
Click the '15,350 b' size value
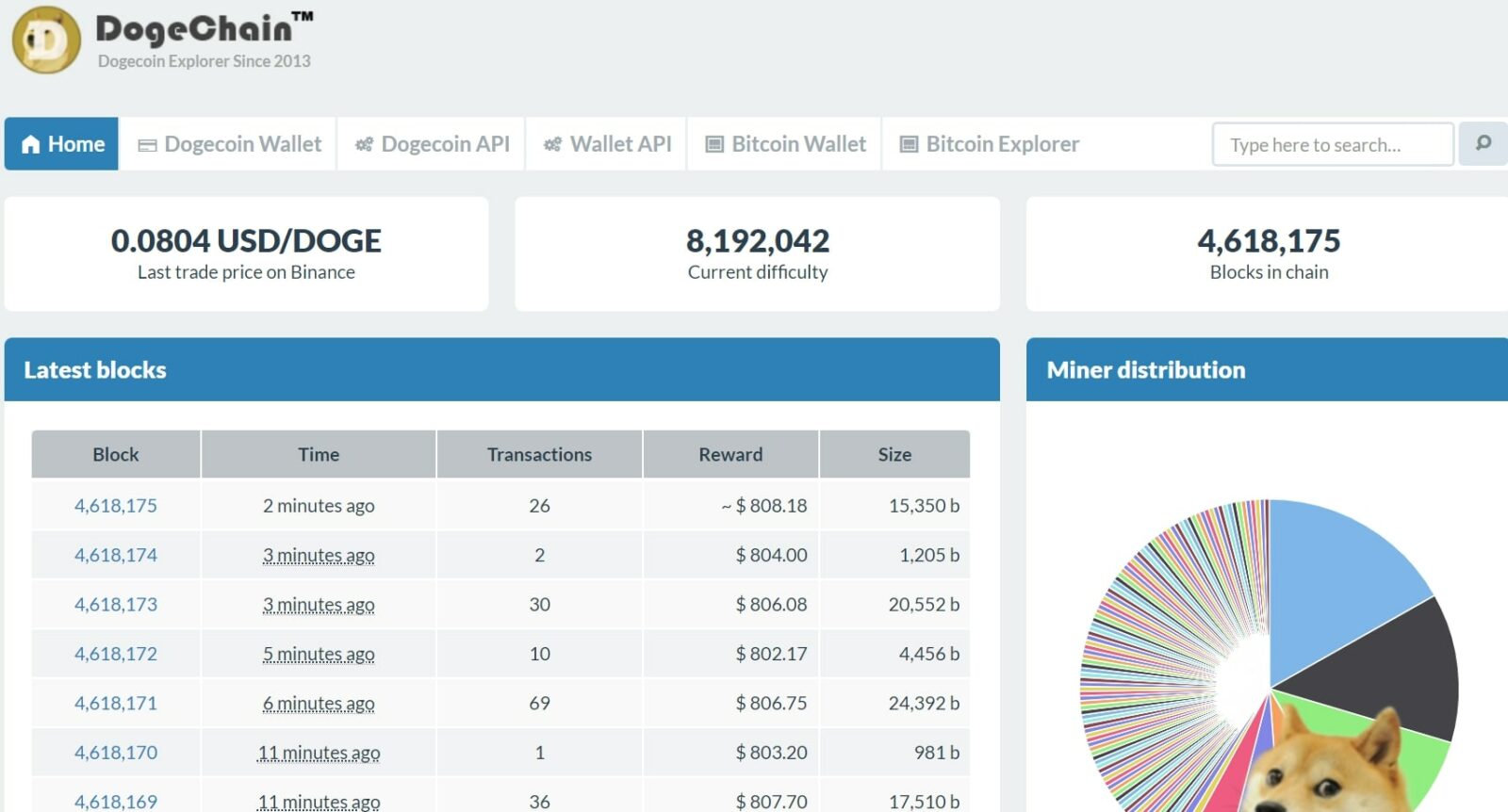924,506
